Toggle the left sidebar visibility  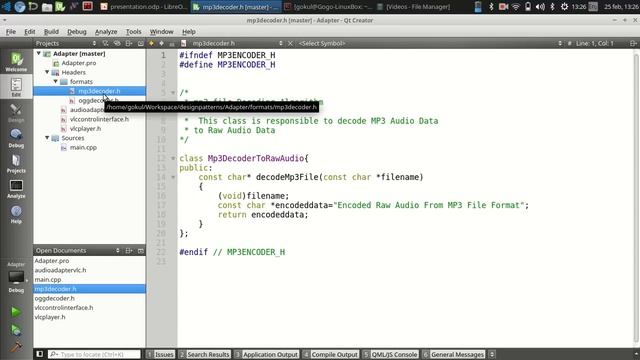[40, 354]
